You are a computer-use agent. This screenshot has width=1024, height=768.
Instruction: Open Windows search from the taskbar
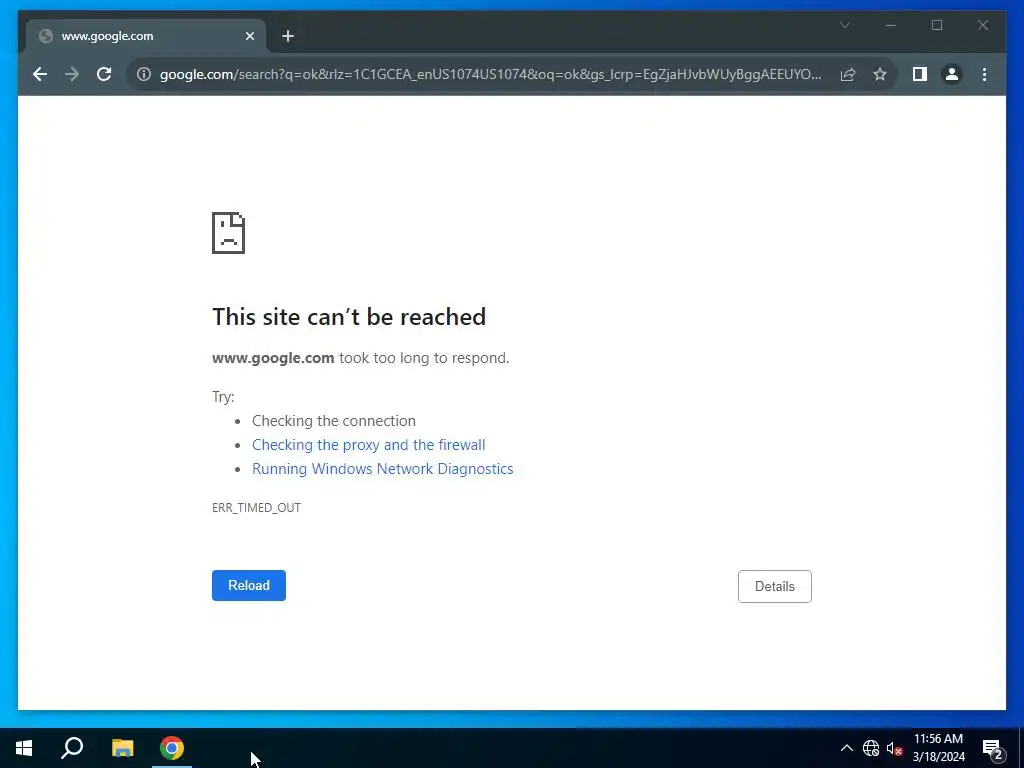coord(72,748)
